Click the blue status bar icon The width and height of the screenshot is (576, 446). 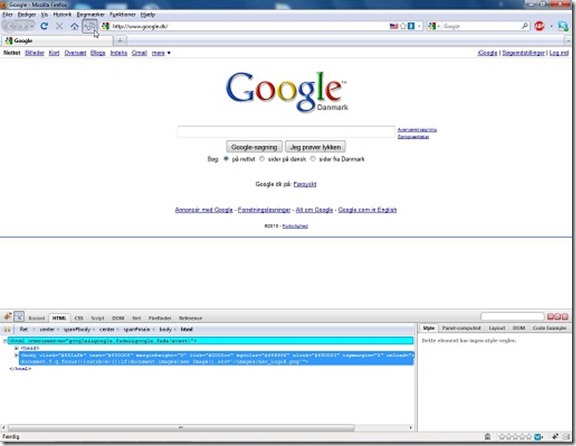pos(538,436)
